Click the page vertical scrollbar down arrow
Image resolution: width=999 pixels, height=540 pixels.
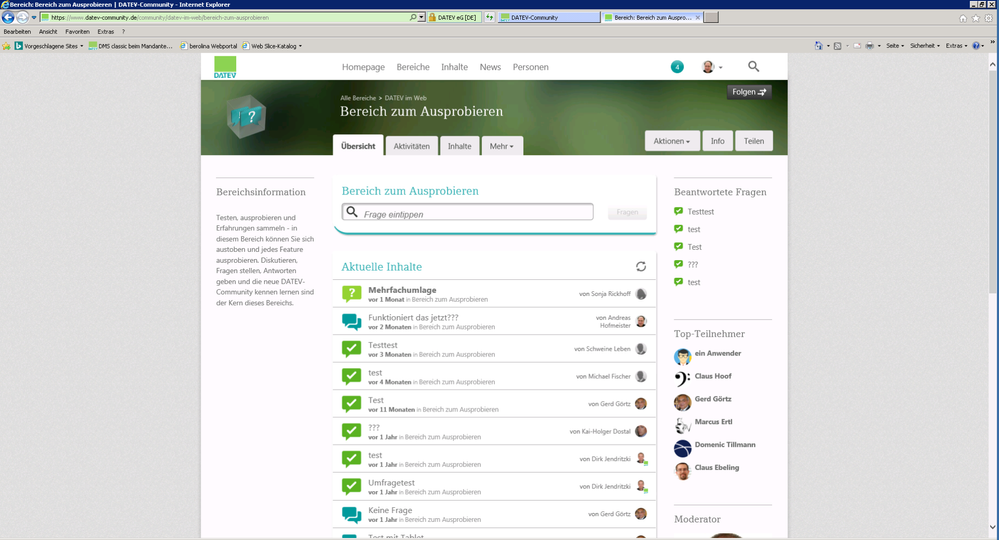tap(992, 527)
